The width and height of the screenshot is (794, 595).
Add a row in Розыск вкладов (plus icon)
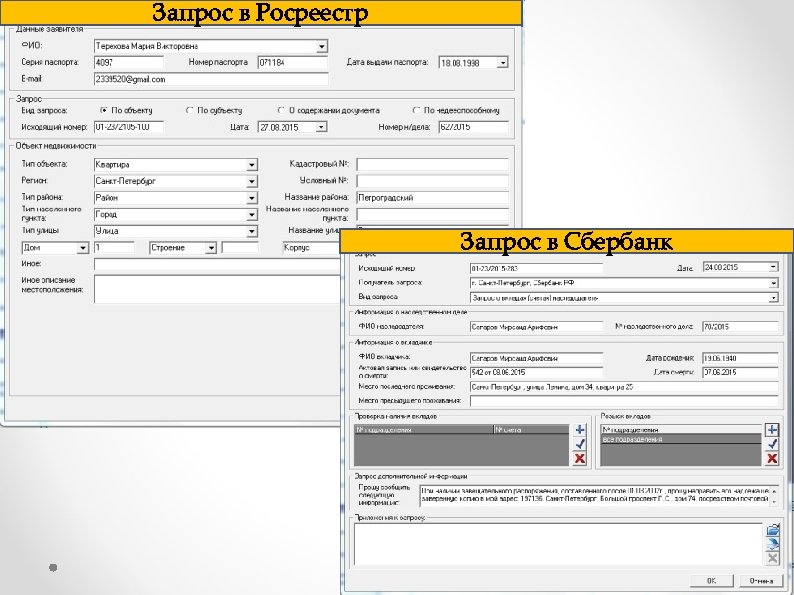pyautogui.click(x=772, y=430)
